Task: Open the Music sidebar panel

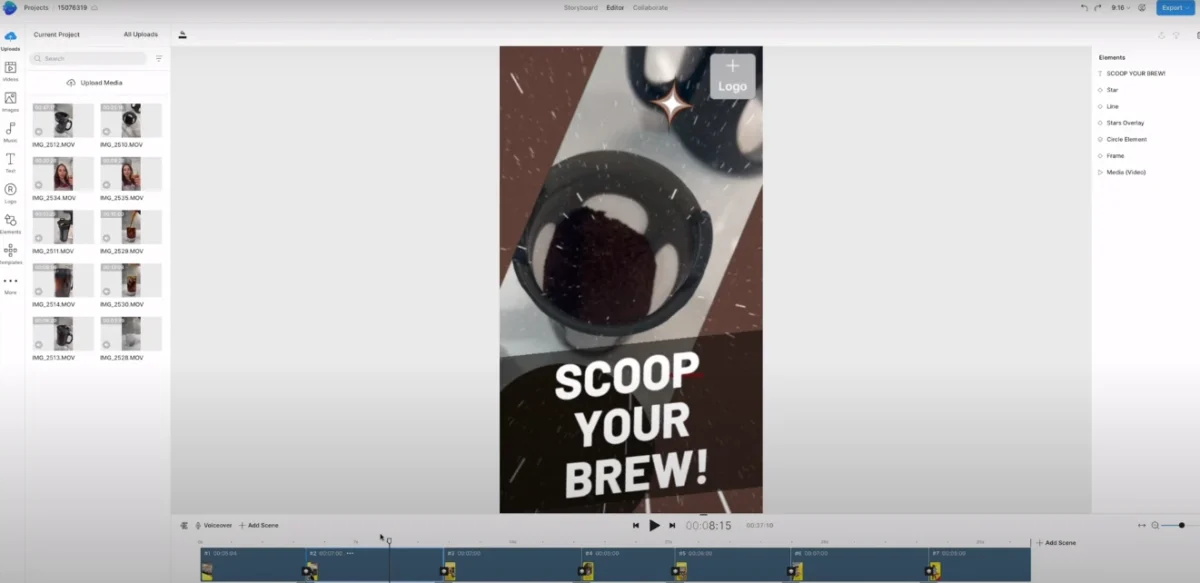Action: [x=10, y=132]
